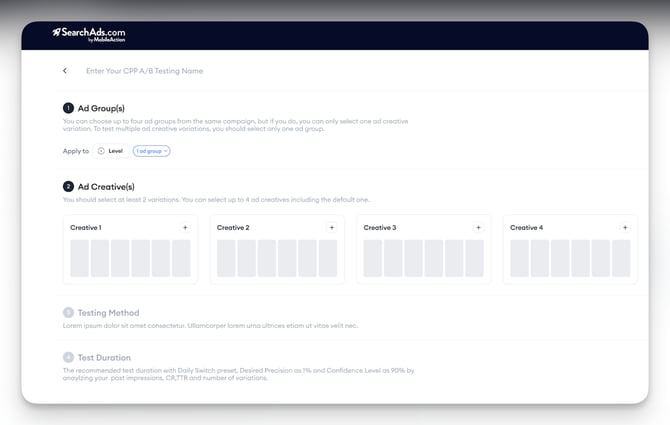Click the plus icon on Creative 2
Viewport: 670px width, 425px height.
tap(332, 228)
